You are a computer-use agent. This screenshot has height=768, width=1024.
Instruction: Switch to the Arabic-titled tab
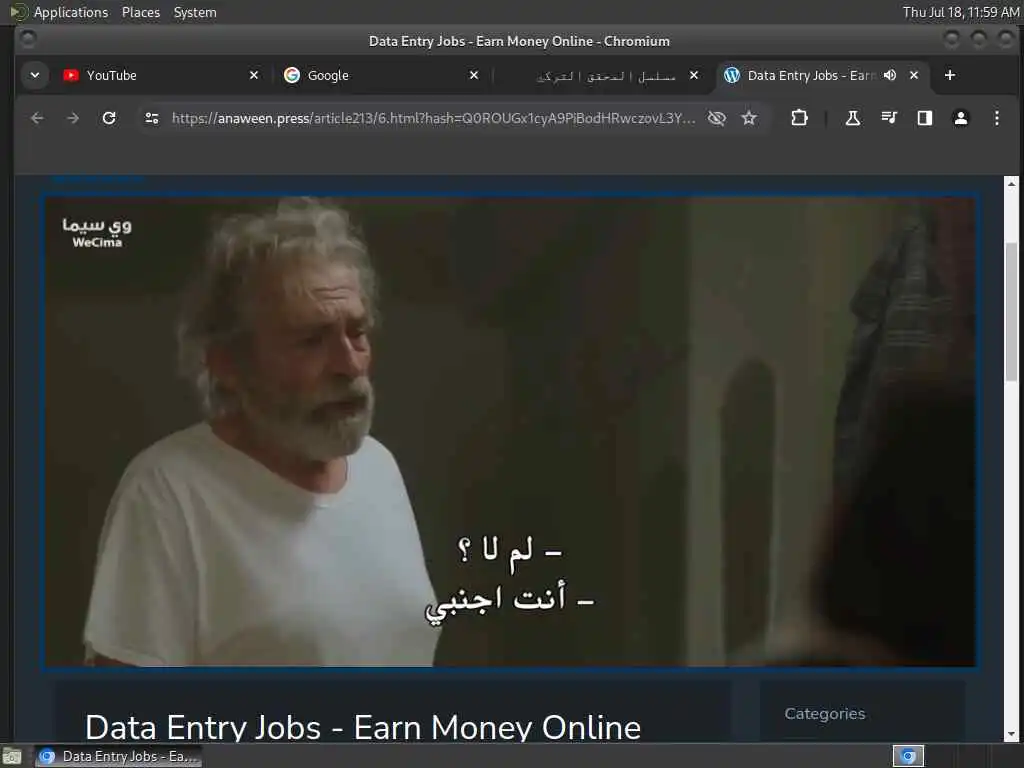(601, 76)
